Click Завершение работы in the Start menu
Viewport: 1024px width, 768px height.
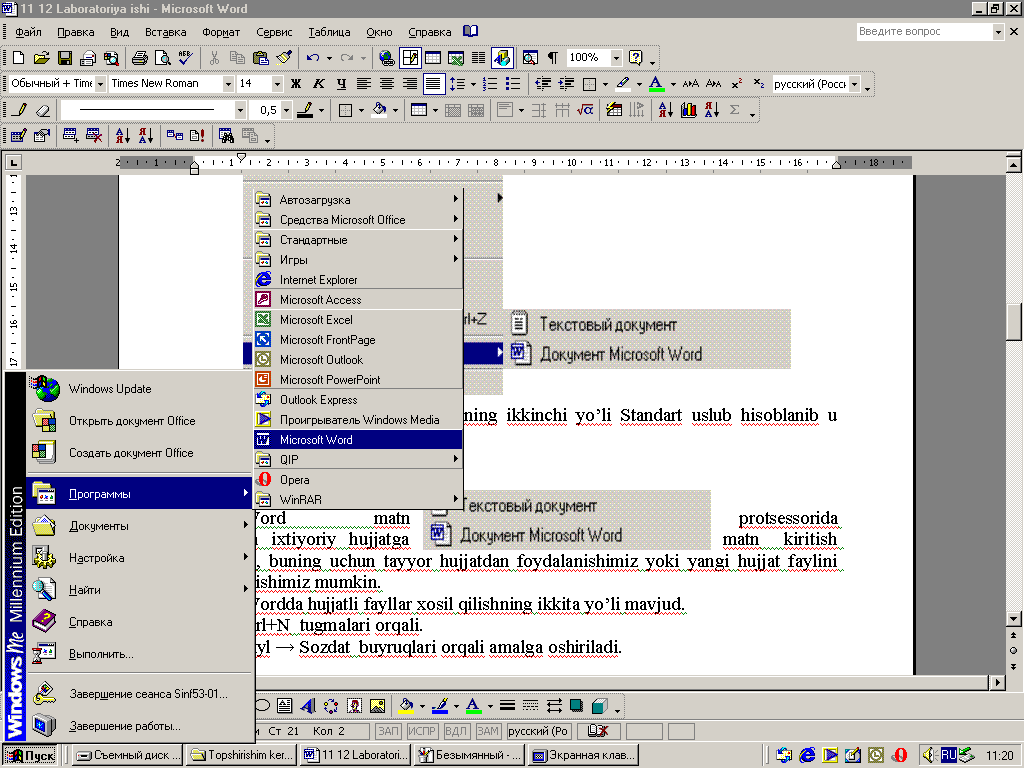(124, 726)
